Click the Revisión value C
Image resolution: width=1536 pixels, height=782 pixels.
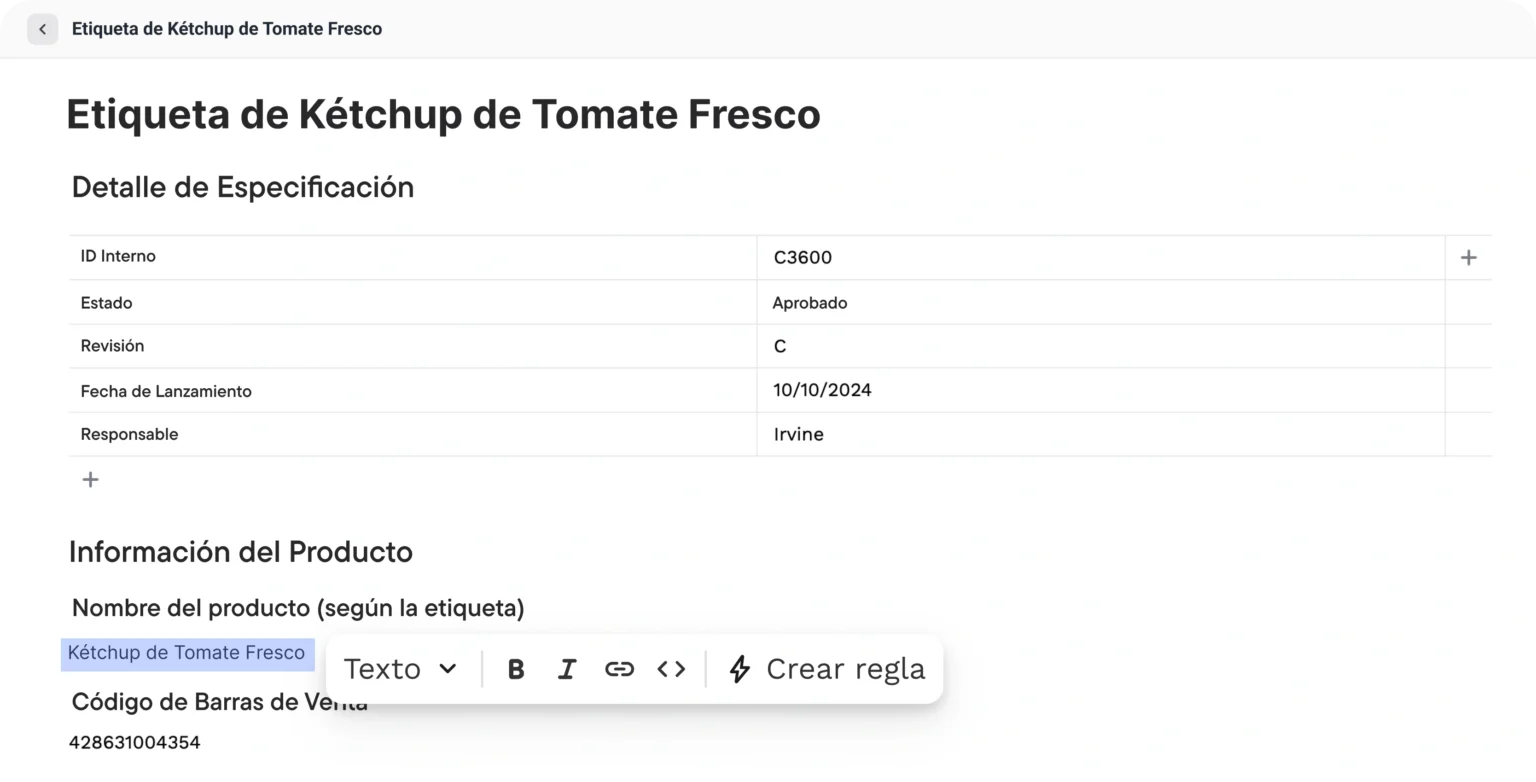(780, 346)
